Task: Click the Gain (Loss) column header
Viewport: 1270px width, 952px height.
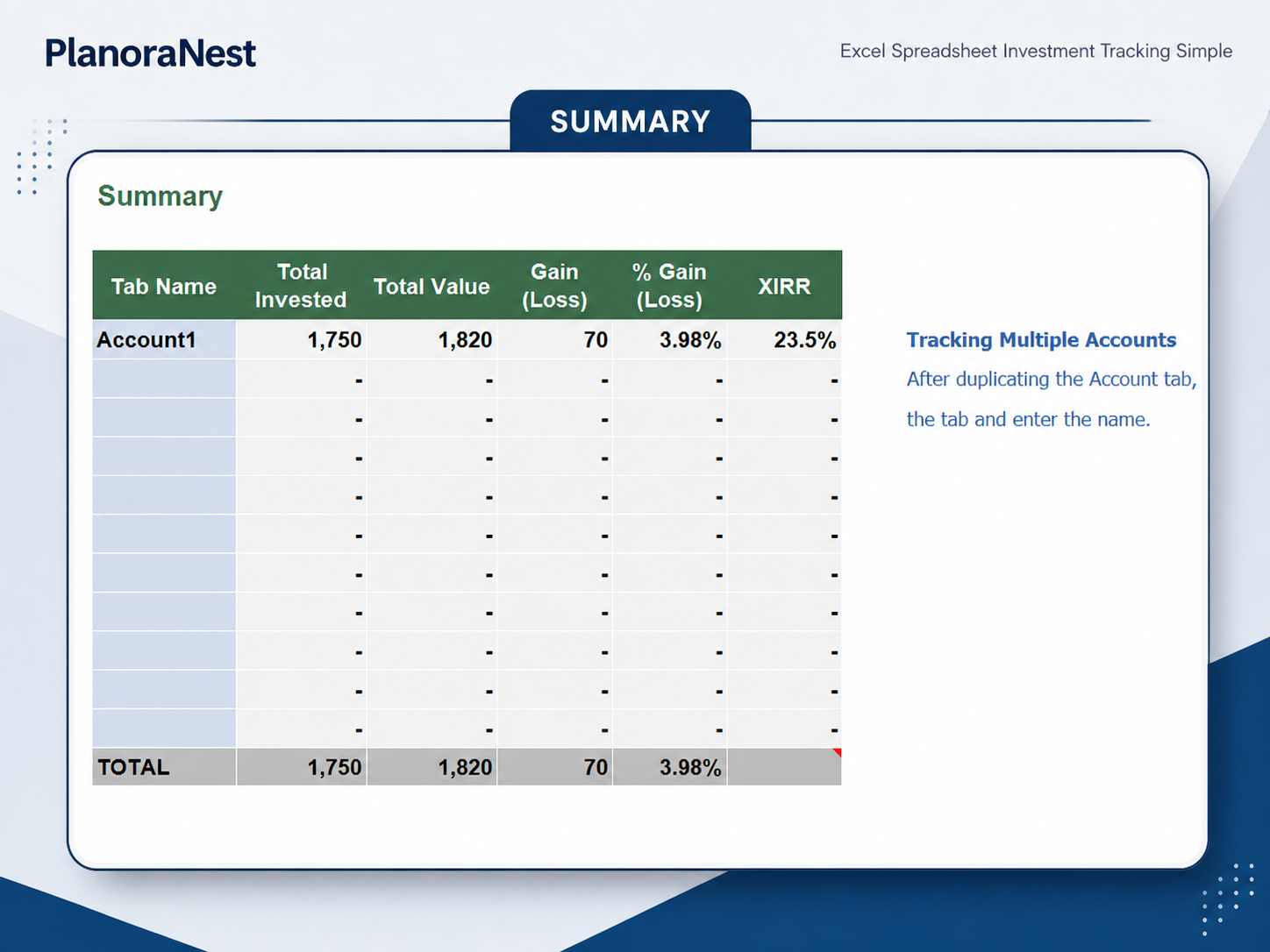Action: (554, 286)
